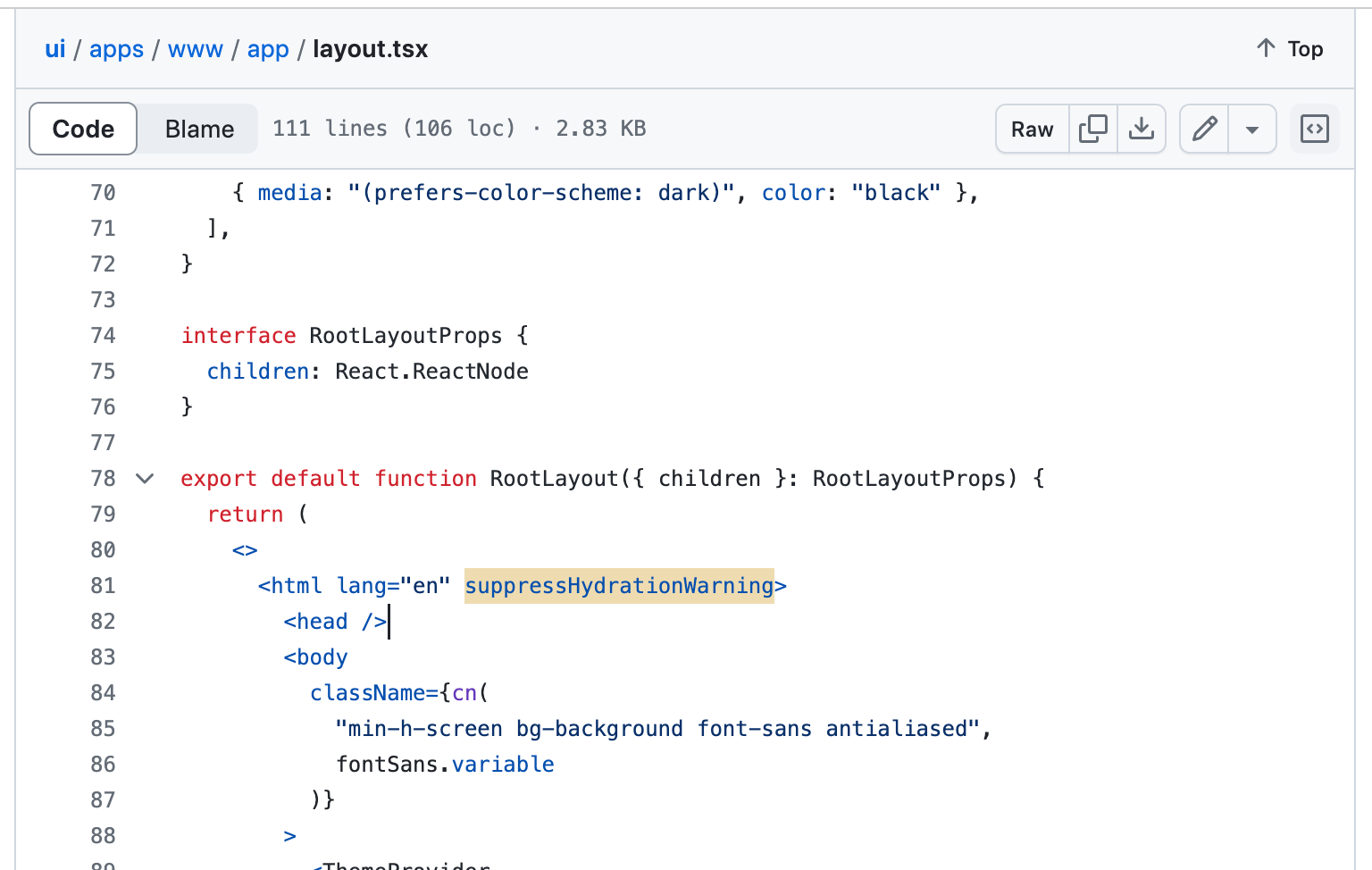Select line number 74

coord(103,336)
